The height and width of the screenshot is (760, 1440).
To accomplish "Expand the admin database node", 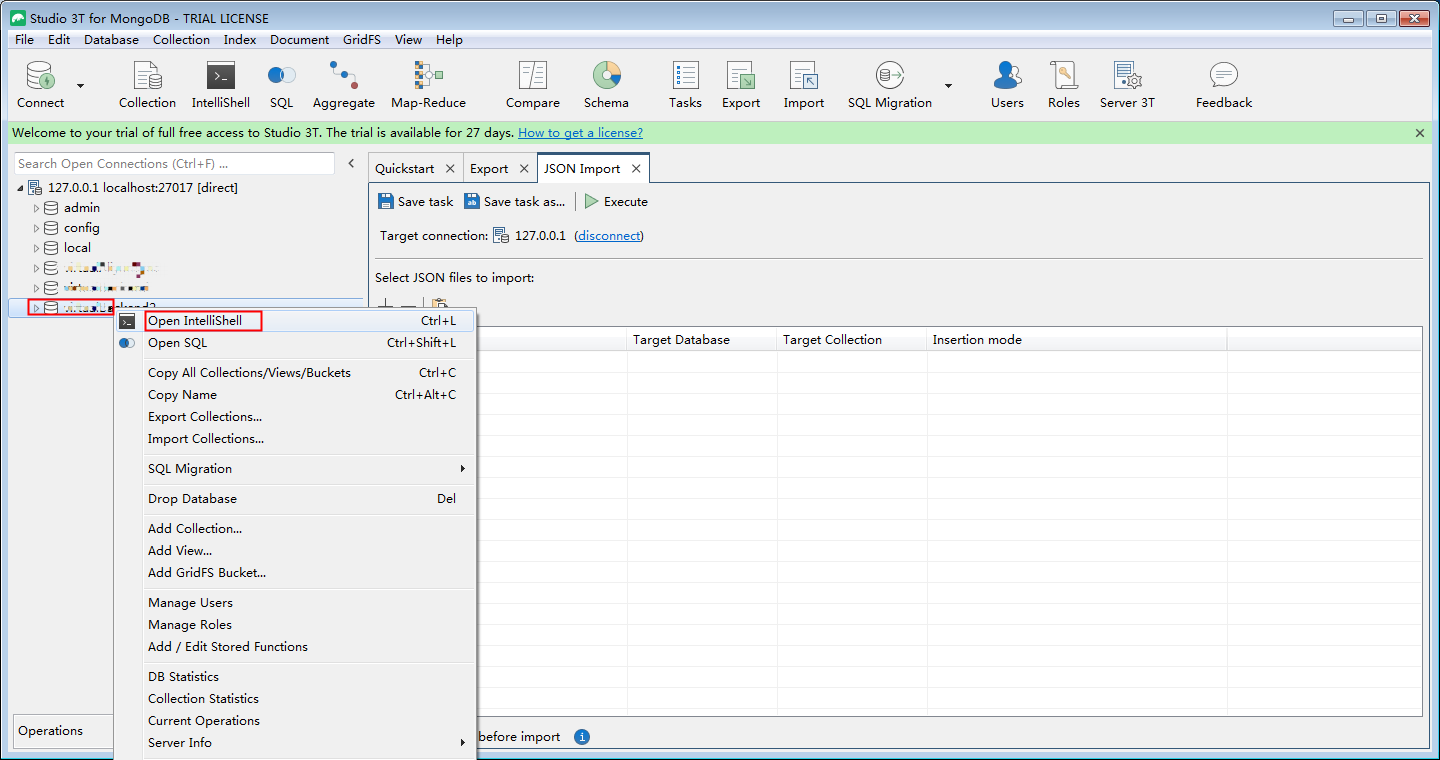I will point(37,208).
